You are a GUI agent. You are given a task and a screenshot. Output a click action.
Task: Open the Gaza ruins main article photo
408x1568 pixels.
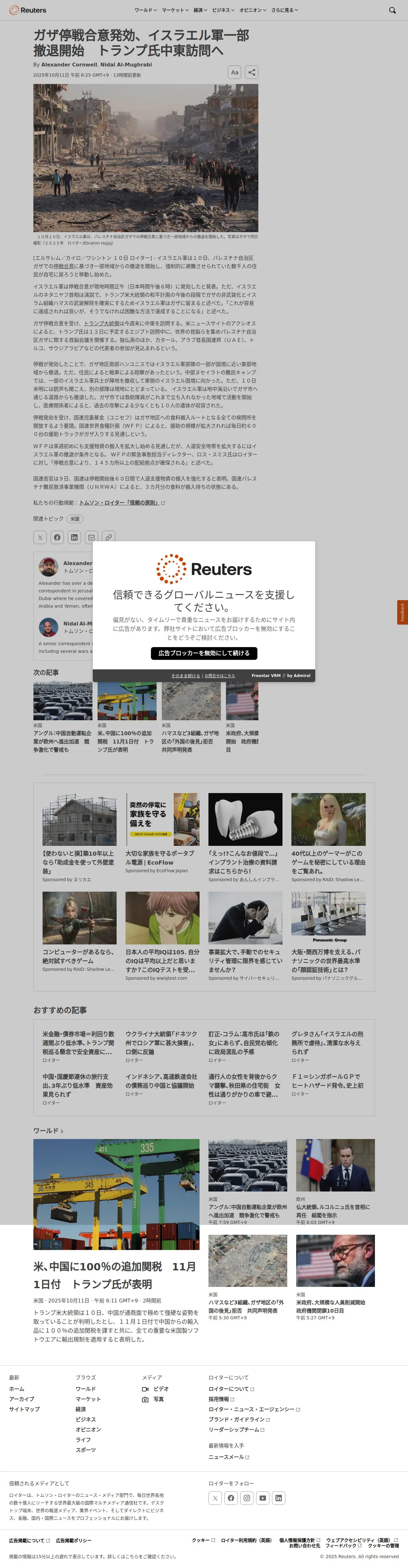click(146, 158)
